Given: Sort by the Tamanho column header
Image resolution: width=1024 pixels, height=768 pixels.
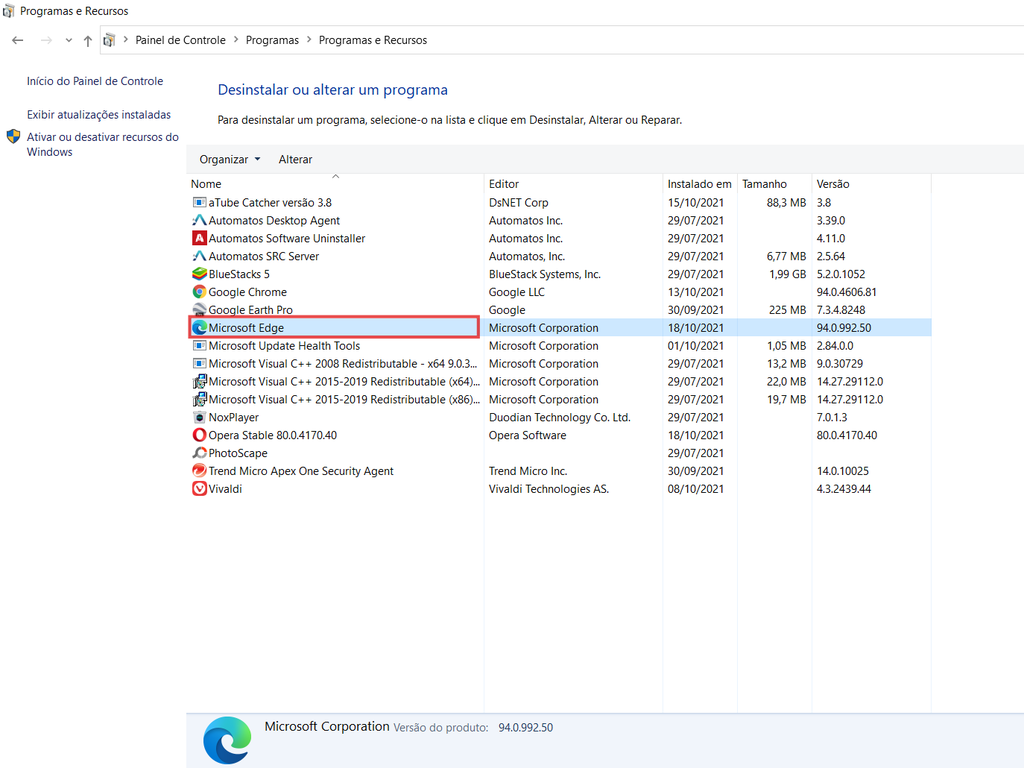Looking at the screenshot, I should (x=774, y=184).
